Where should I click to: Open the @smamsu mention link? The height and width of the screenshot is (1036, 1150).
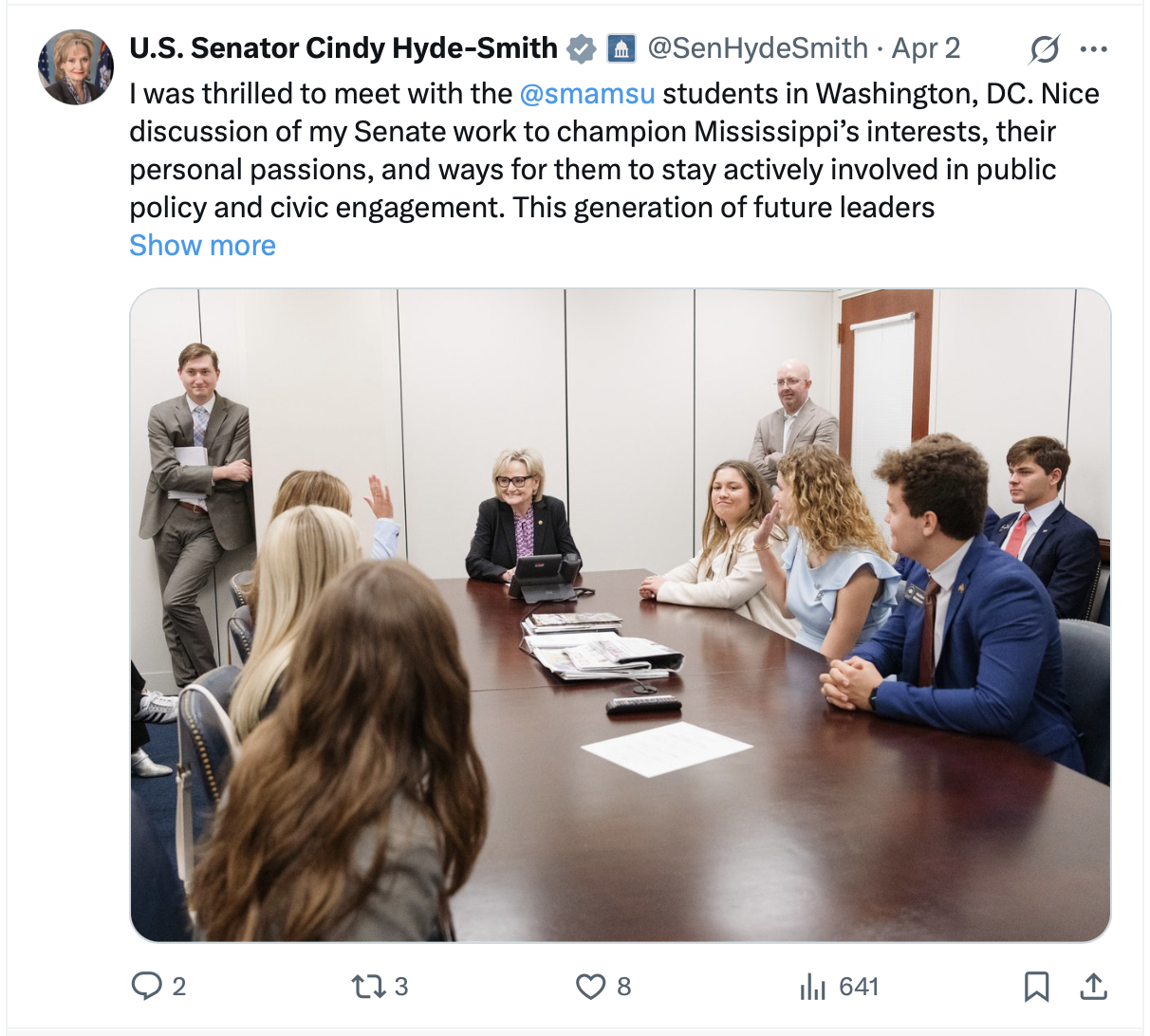pos(587,94)
